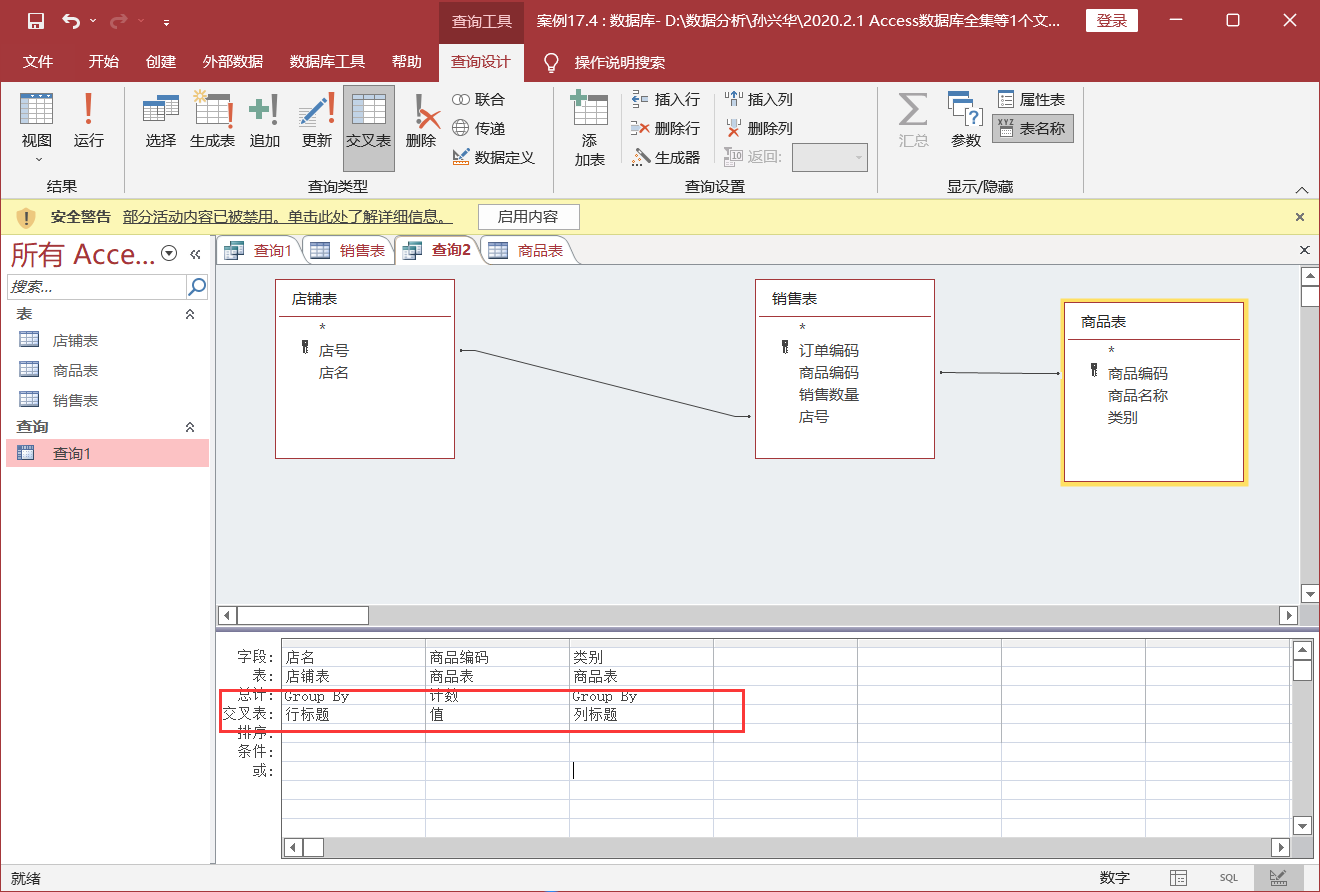
Task: Toggle 汇总 totals row
Action: 913,120
